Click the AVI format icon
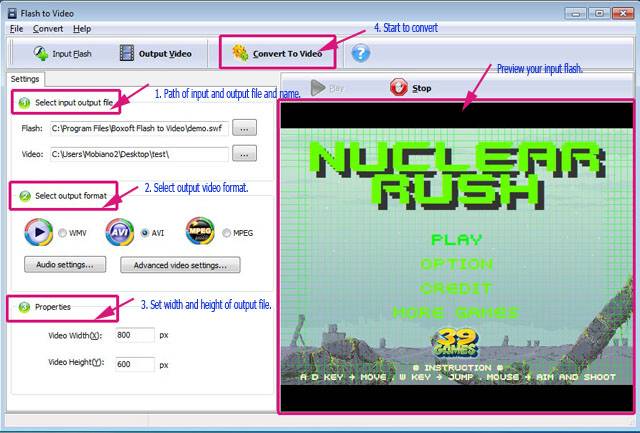Viewport: 640px width, 433px height. click(x=120, y=232)
